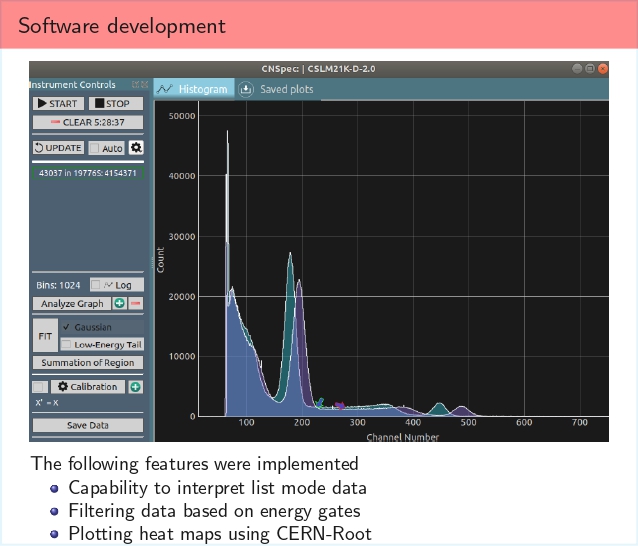
Task: Open the Calibration settings button
Action: point(88,387)
